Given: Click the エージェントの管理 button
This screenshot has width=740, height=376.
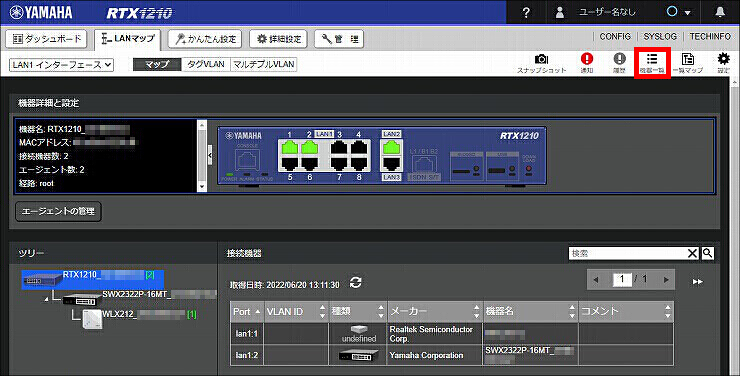Looking at the screenshot, I should tap(59, 211).
